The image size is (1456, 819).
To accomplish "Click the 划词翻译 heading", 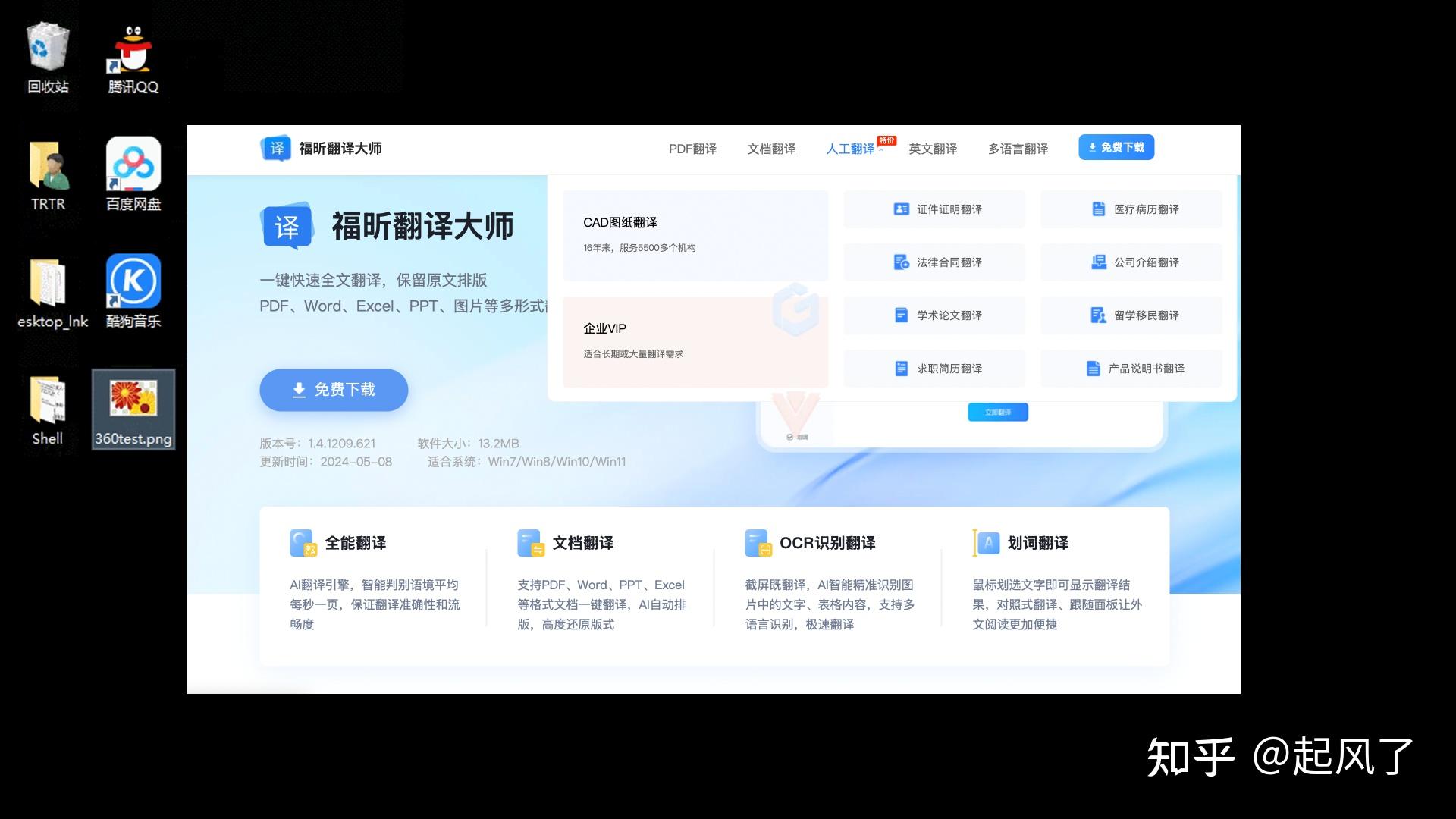I will [x=1038, y=543].
